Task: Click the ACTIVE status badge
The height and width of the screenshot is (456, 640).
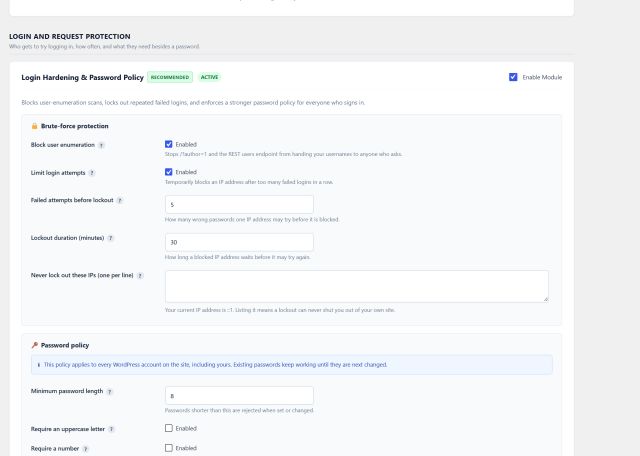Action: pos(209,77)
